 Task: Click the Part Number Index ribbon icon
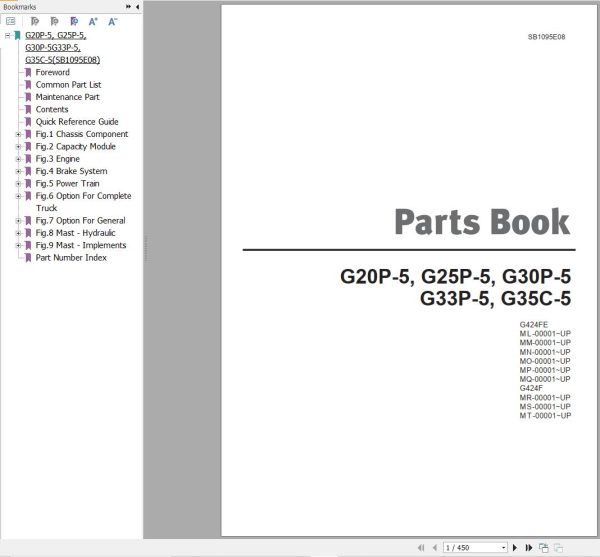click(28, 258)
